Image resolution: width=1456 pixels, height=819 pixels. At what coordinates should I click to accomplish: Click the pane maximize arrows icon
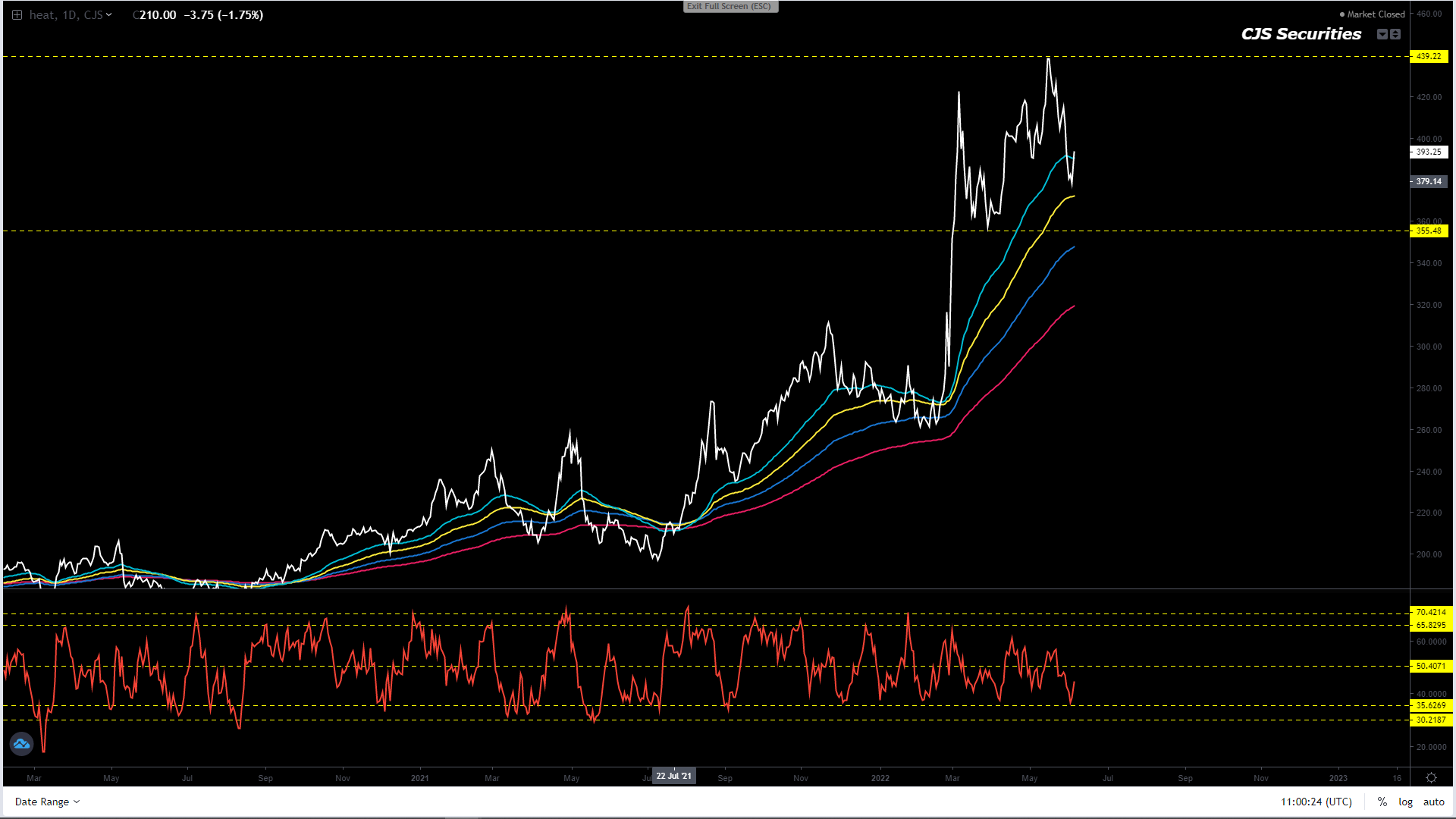(1395, 34)
